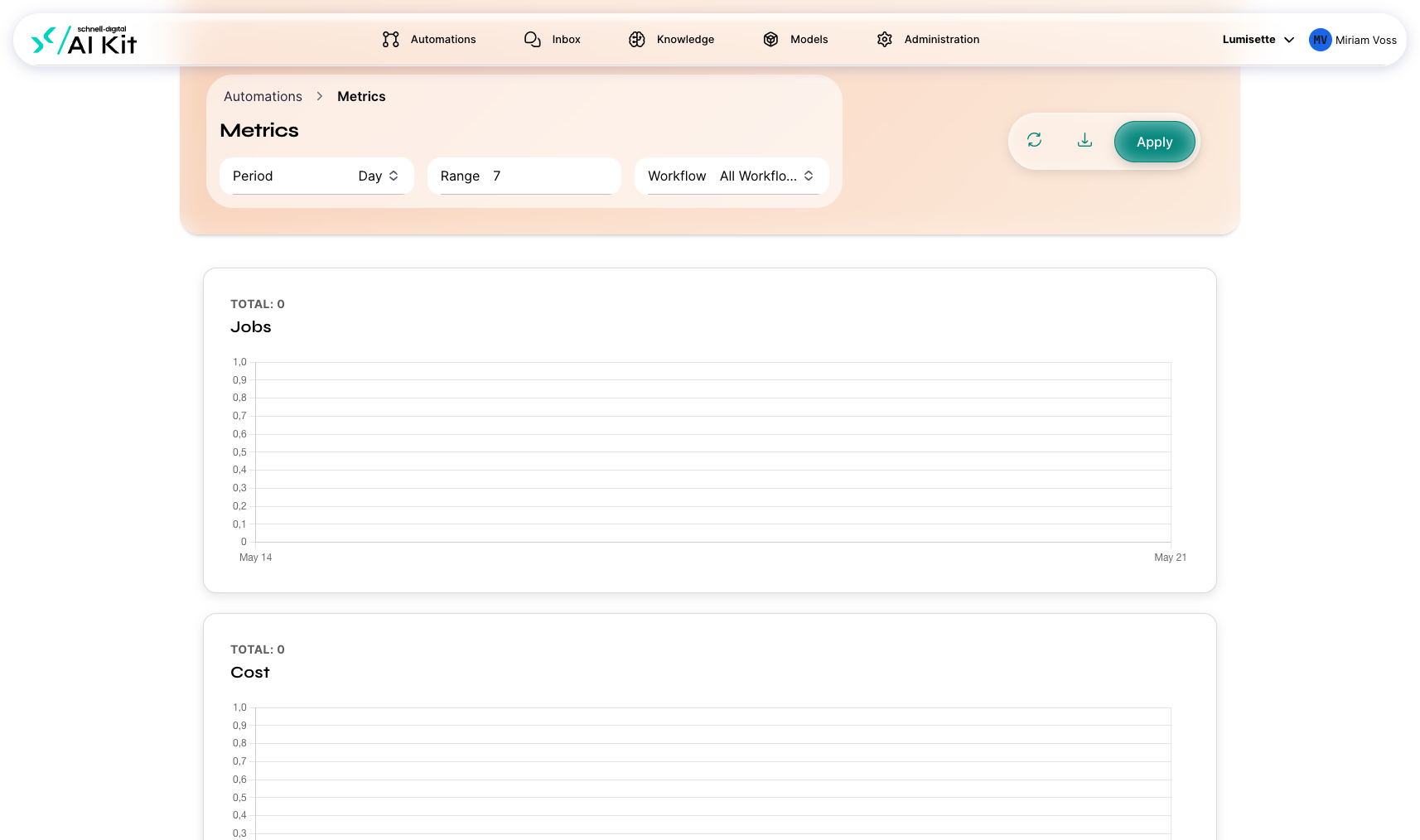
Task: Follow the Automations breadcrumb link
Action: (x=263, y=96)
